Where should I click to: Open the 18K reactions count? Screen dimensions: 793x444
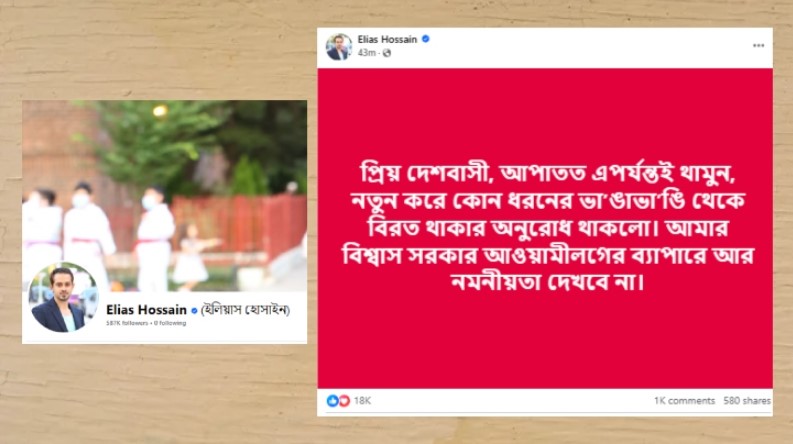click(362, 401)
